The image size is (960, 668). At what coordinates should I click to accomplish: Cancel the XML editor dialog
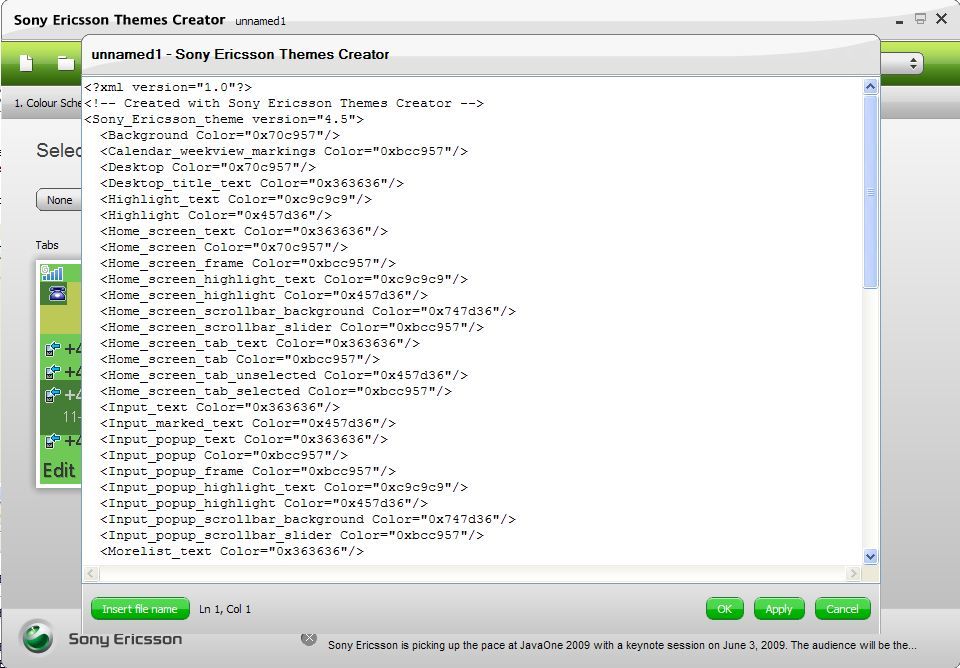[x=842, y=609]
